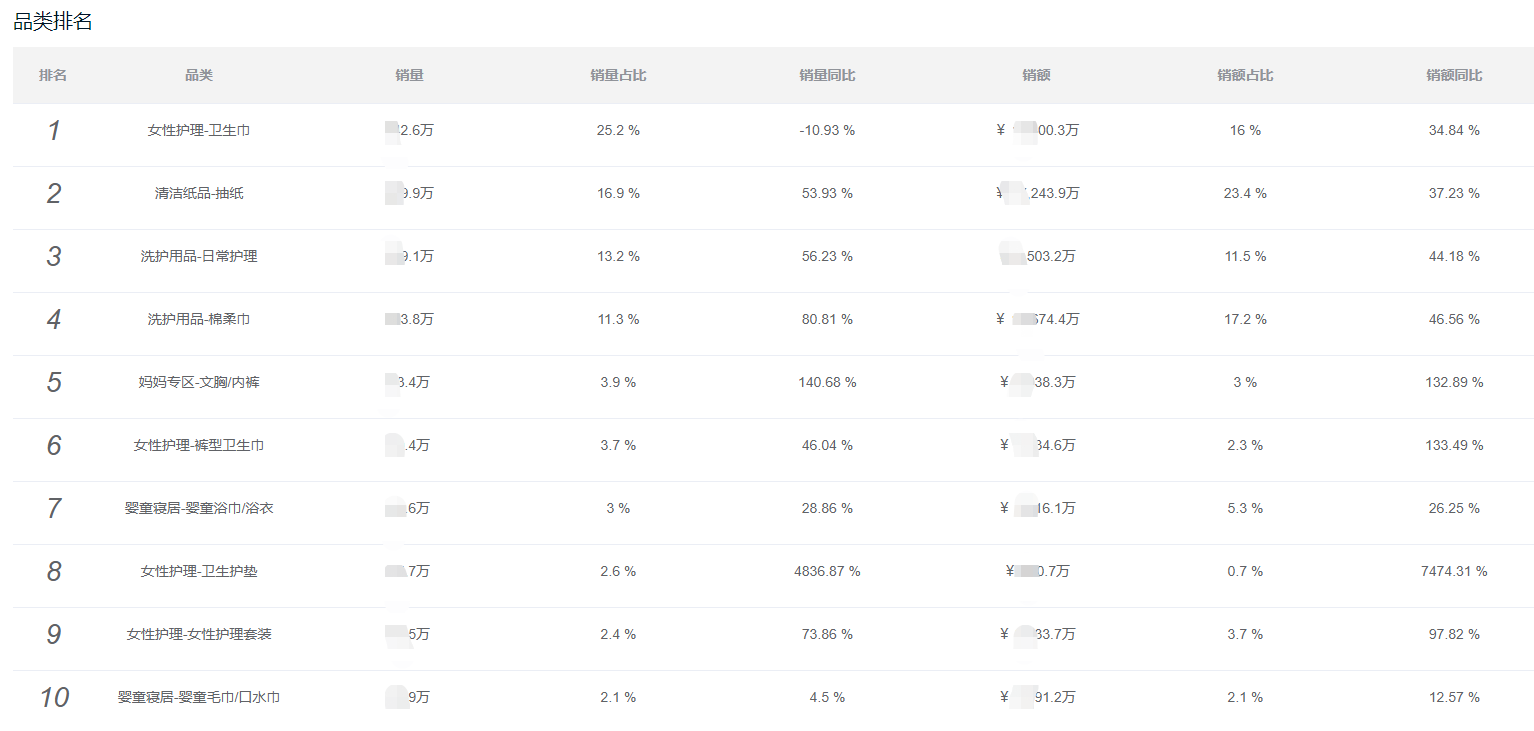Click 女性护理-女性护理套装 category name
1534x731 pixels.
pyautogui.click(x=199, y=634)
